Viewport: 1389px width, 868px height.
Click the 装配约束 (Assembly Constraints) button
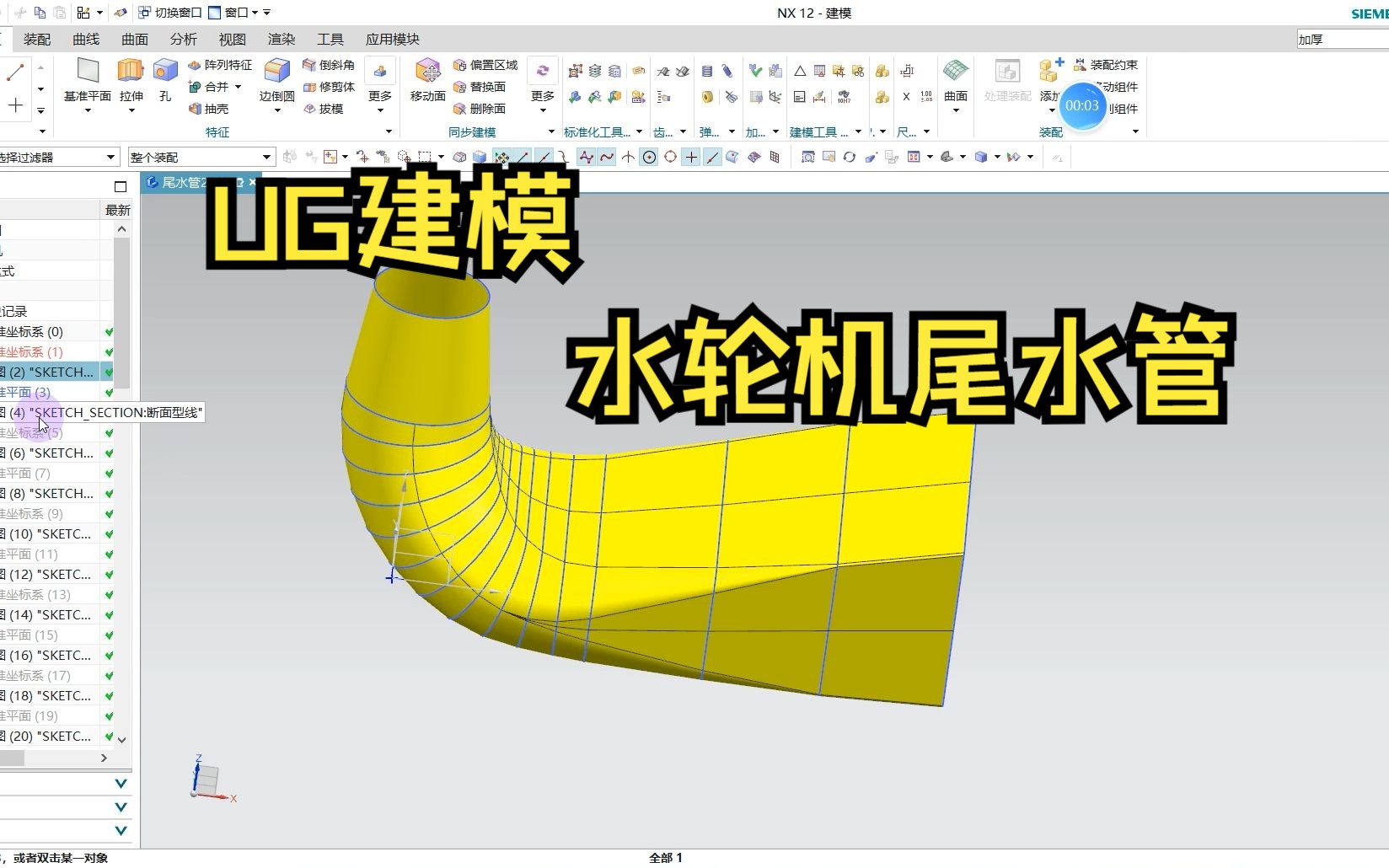1107,64
